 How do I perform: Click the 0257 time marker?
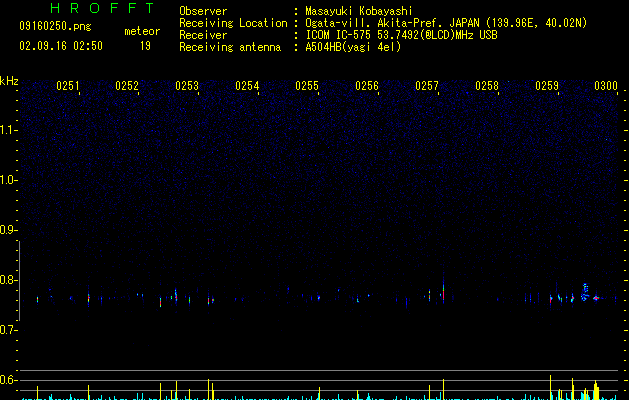coord(427,86)
